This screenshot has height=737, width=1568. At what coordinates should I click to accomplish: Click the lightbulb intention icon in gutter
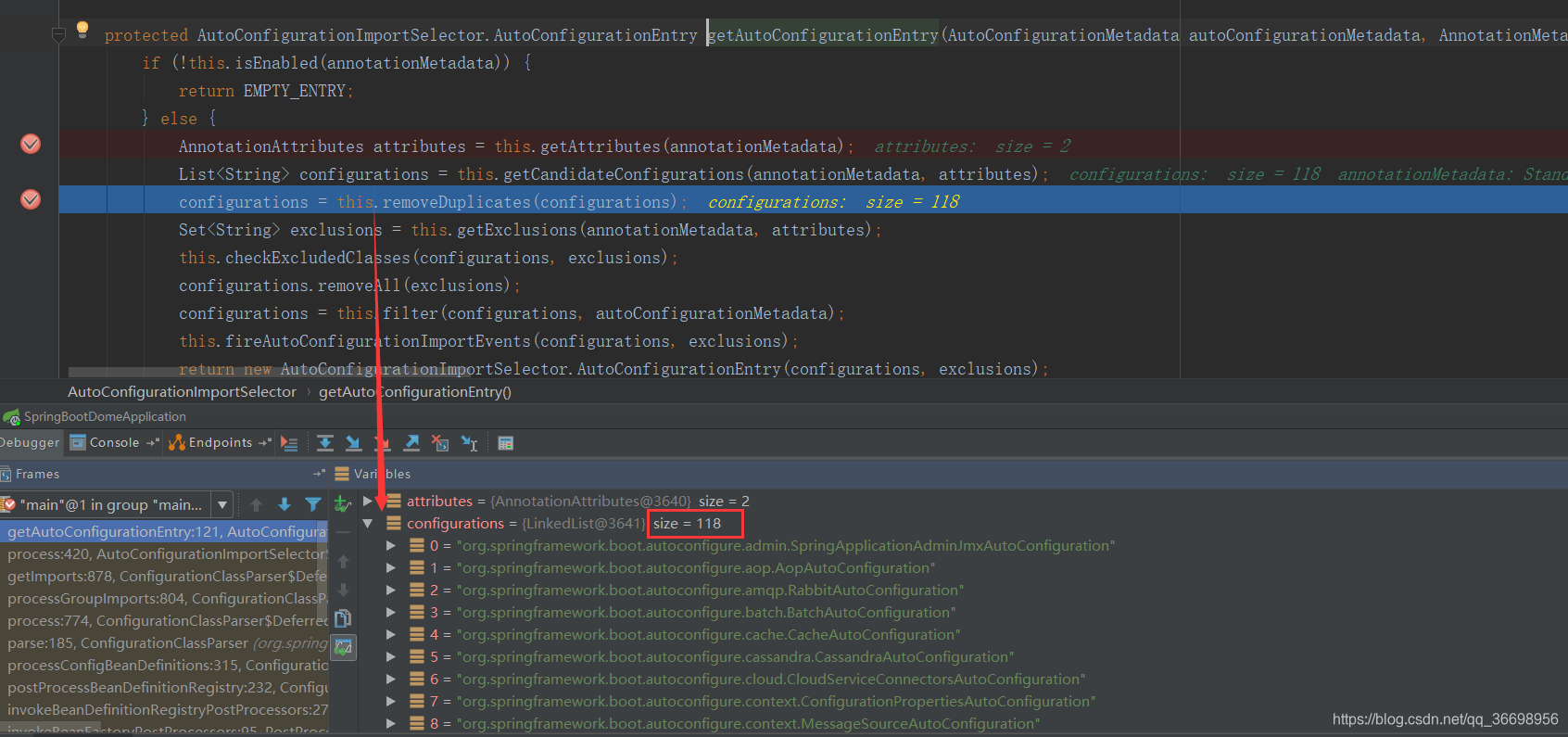point(82,29)
